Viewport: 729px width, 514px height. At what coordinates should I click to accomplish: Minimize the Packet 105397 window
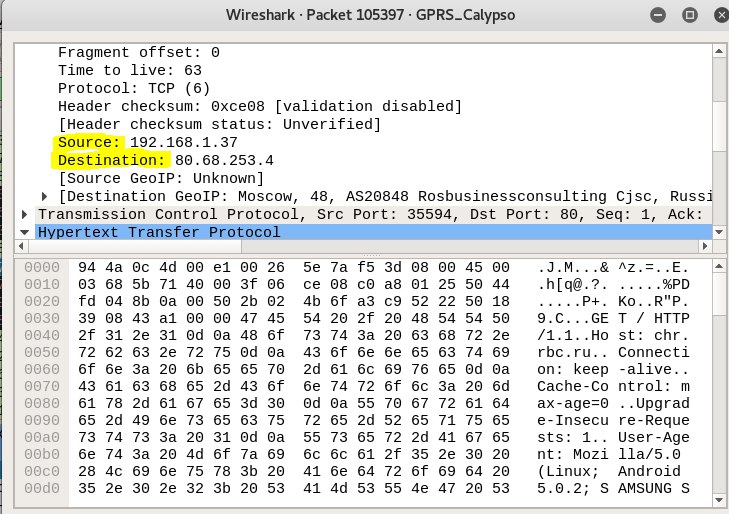(658, 15)
